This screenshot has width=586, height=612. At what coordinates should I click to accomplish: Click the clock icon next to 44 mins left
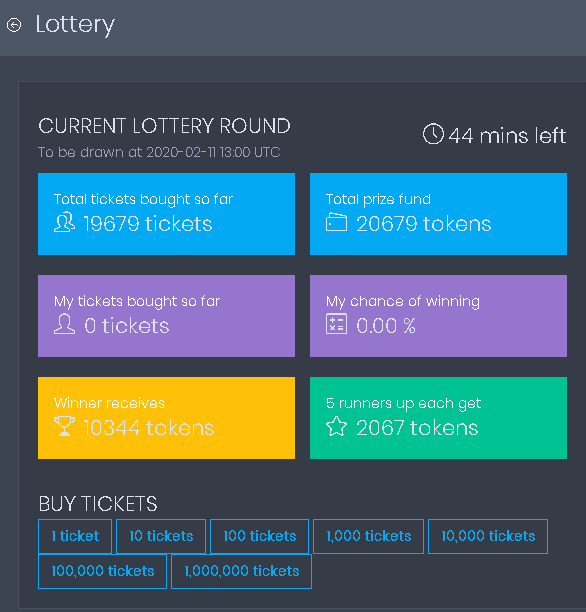tap(433, 134)
